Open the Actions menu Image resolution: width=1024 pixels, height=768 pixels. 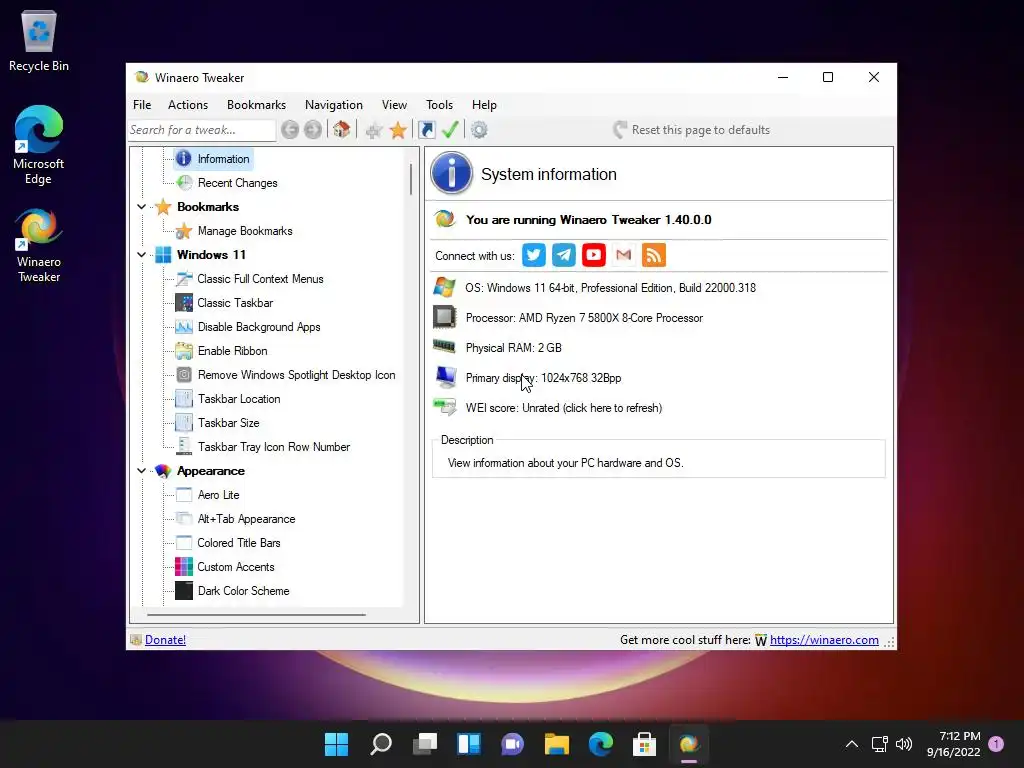[x=187, y=104]
